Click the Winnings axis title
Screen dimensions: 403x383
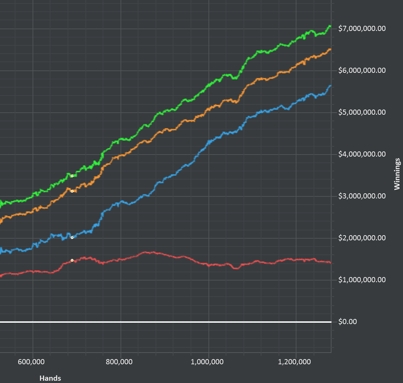pos(397,174)
